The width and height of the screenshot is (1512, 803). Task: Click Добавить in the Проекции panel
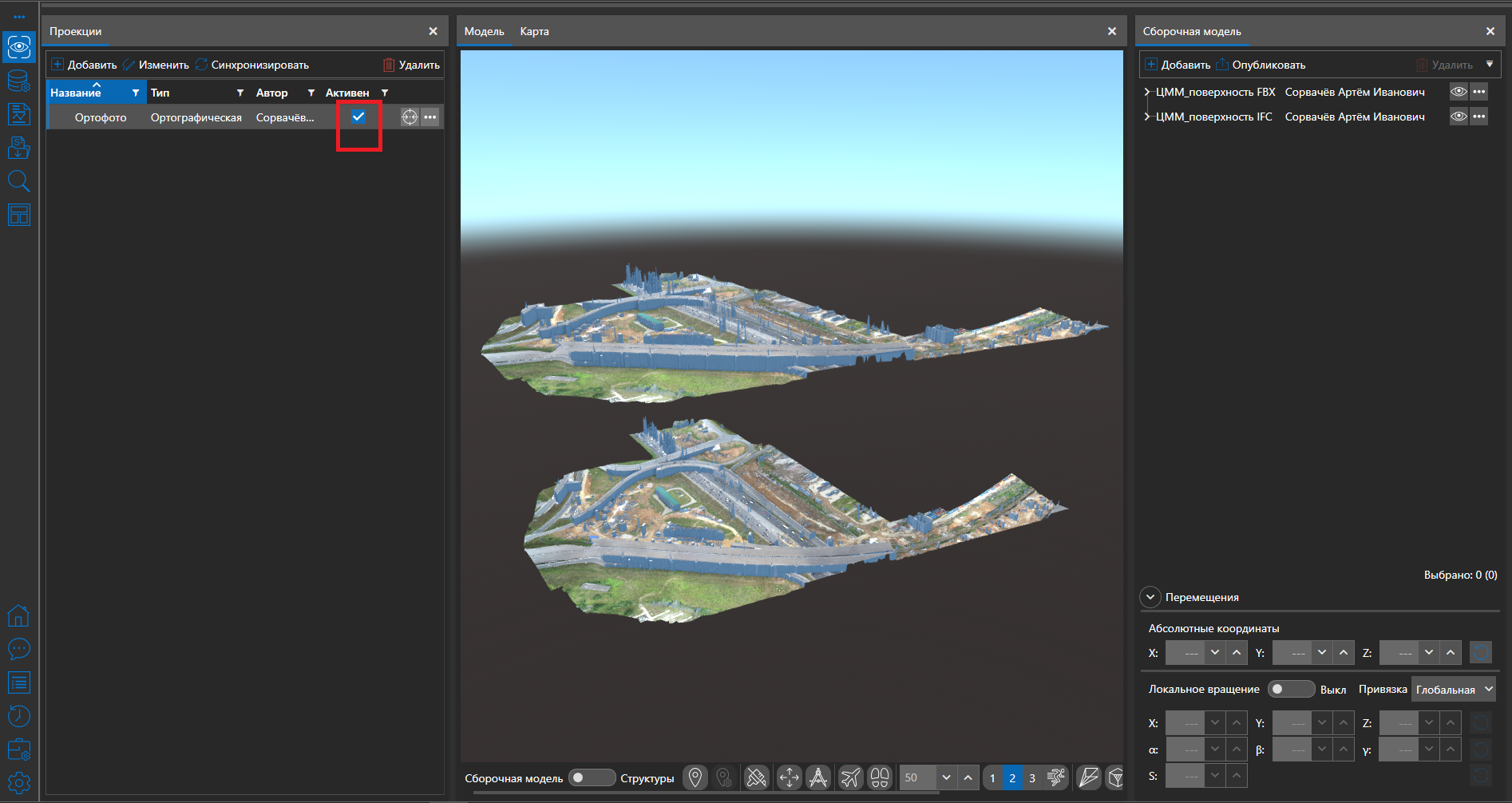point(85,65)
